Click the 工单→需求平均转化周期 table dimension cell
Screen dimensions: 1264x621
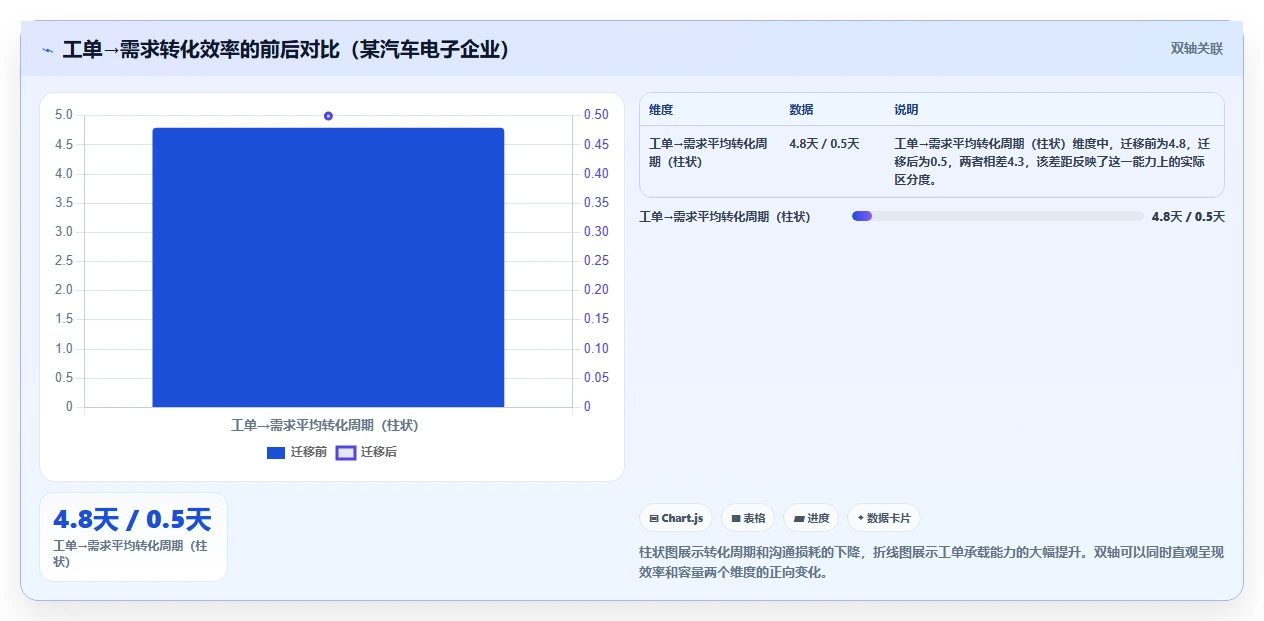point(708,153)
